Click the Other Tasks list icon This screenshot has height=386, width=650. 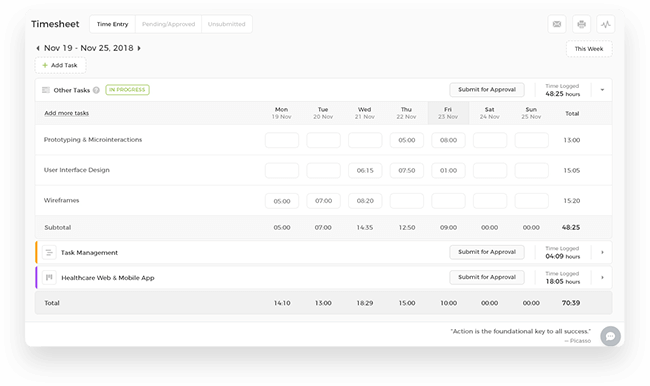[46, 90]
